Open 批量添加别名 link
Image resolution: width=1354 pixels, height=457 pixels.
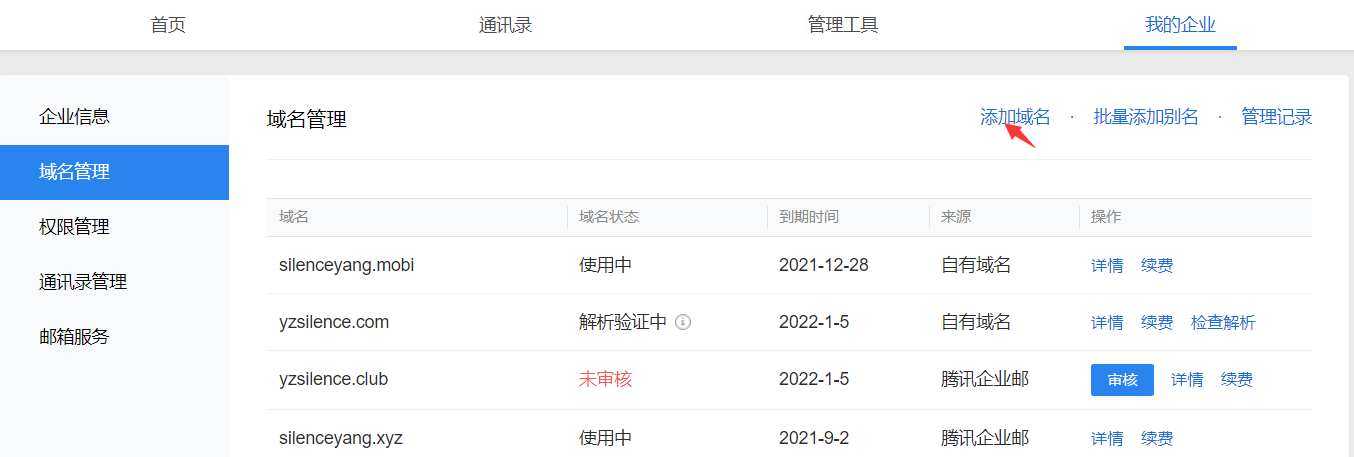(1146, 117)
